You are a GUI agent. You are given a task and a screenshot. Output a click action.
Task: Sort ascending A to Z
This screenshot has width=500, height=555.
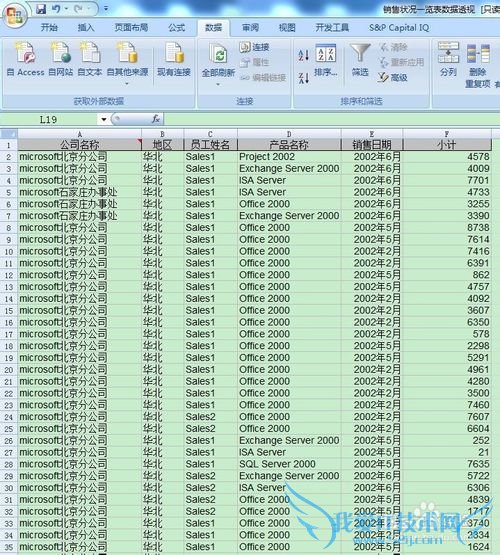coord(304,55)
